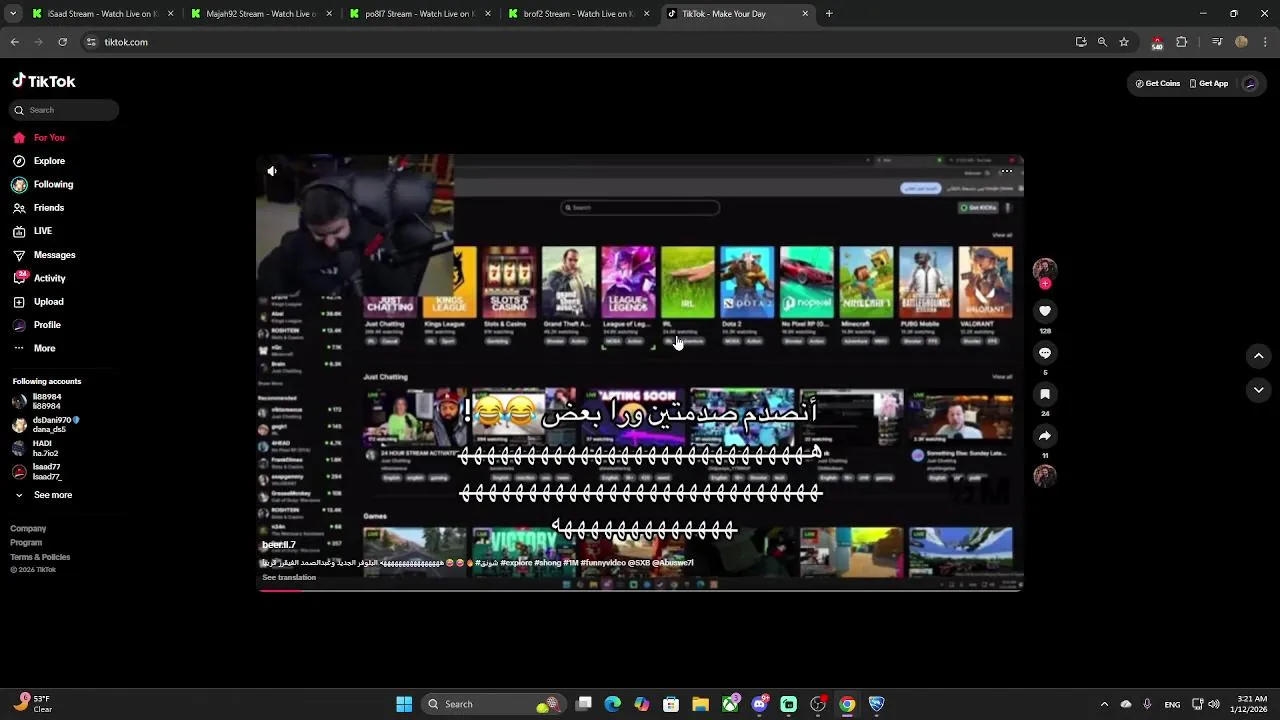Expand the Company footer section

pyautogui.click(x=28, y=529)
